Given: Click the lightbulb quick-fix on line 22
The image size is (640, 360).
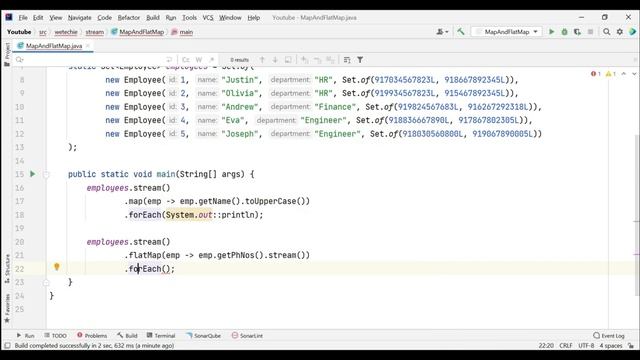Looking at the screenshot, I should [57, 267].
